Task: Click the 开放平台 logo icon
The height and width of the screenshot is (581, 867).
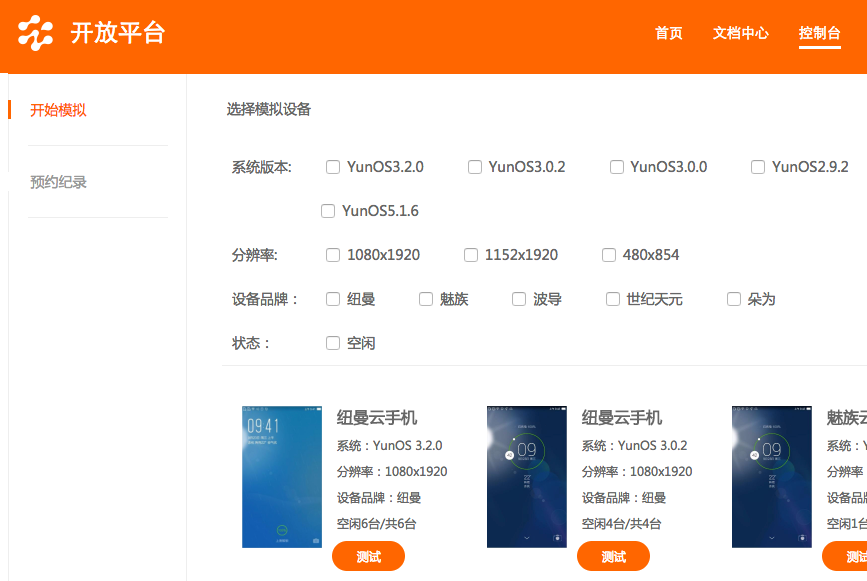Action: [35, 33]
